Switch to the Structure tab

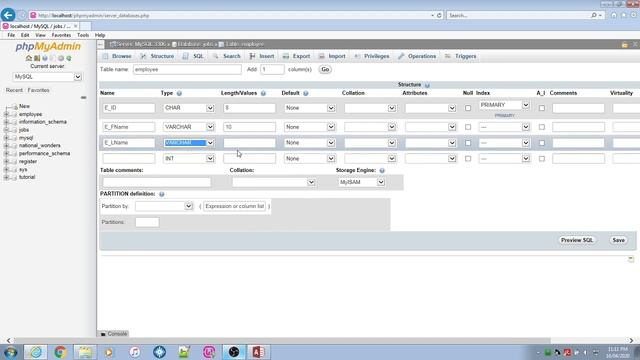(x=157, y=56)
